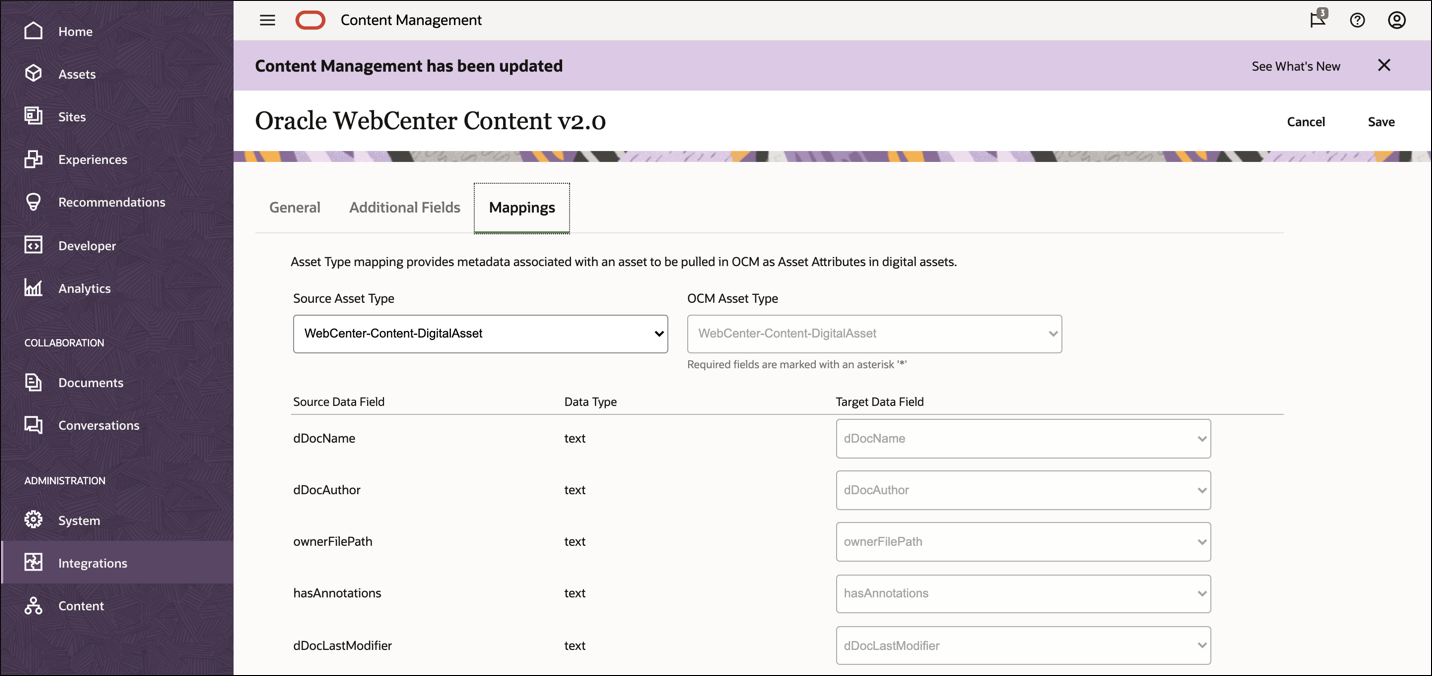Go to Assets in sidebar
This screenshot has width=1432, height=676.
coord(76,74)
